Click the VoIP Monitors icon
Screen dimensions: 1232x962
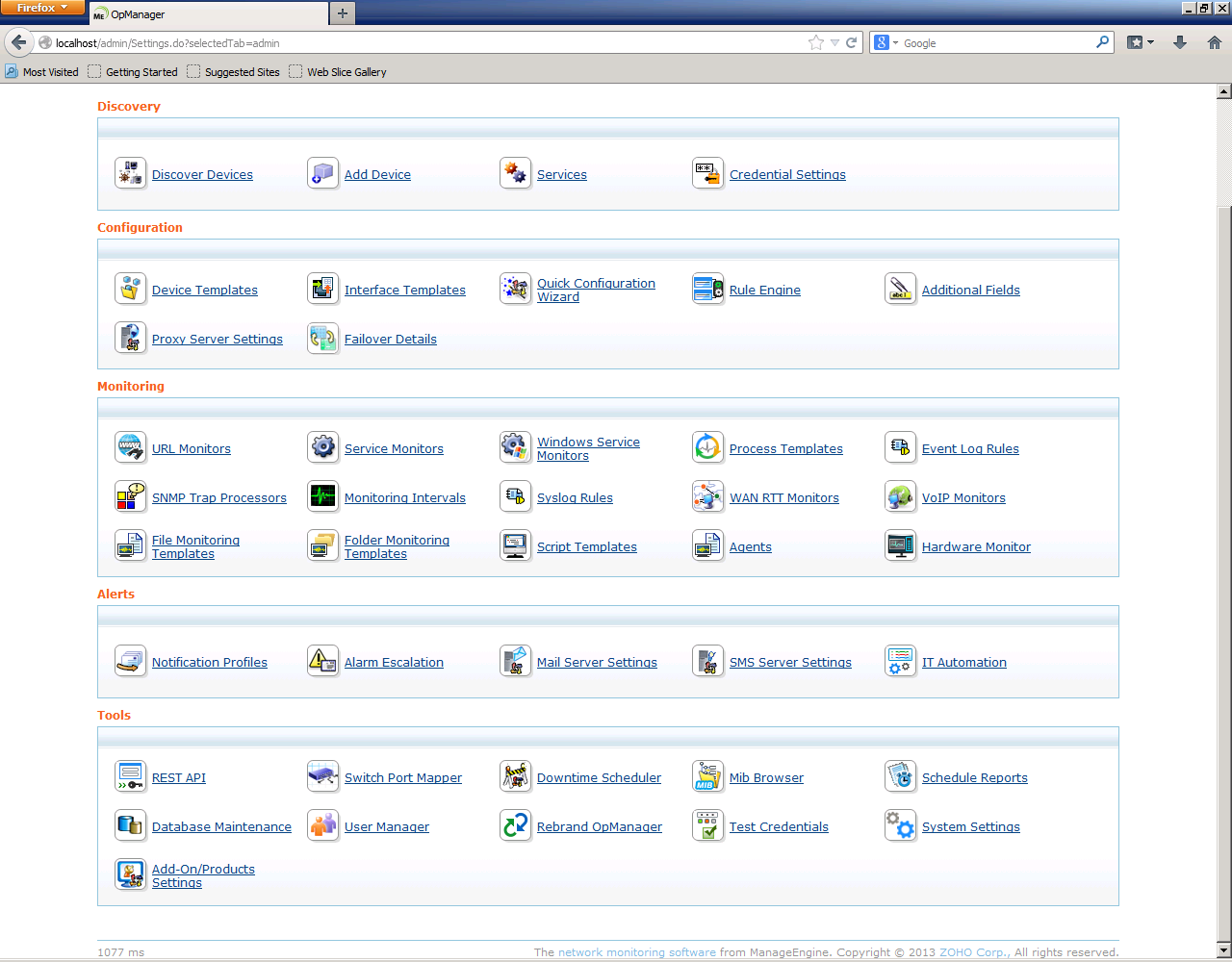coord(900,496)
